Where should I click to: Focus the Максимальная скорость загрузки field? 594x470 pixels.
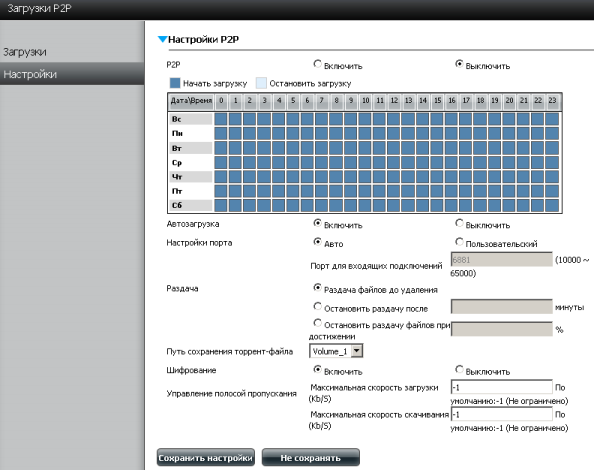pos(502,387)
